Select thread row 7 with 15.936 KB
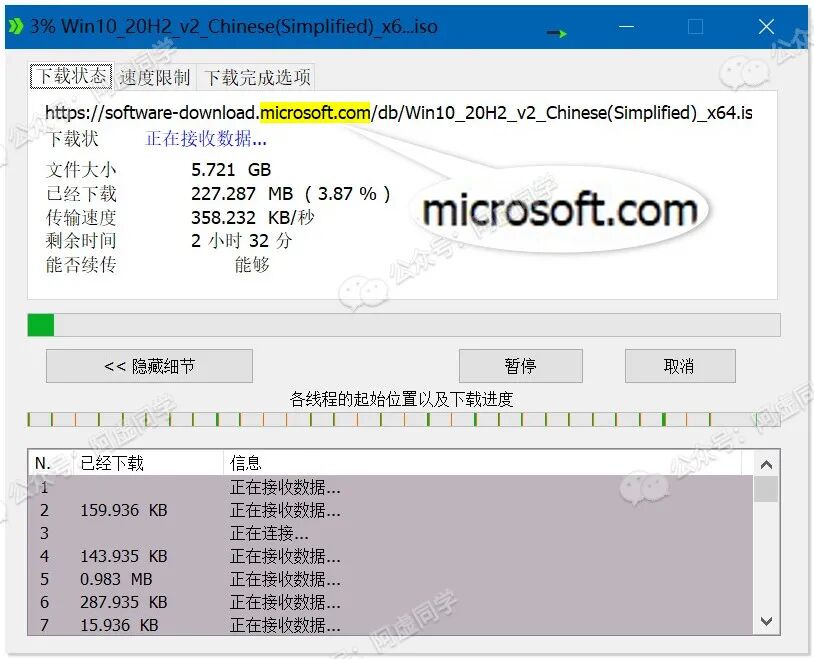This screenshot has height=659, width=814. [390, 625]
